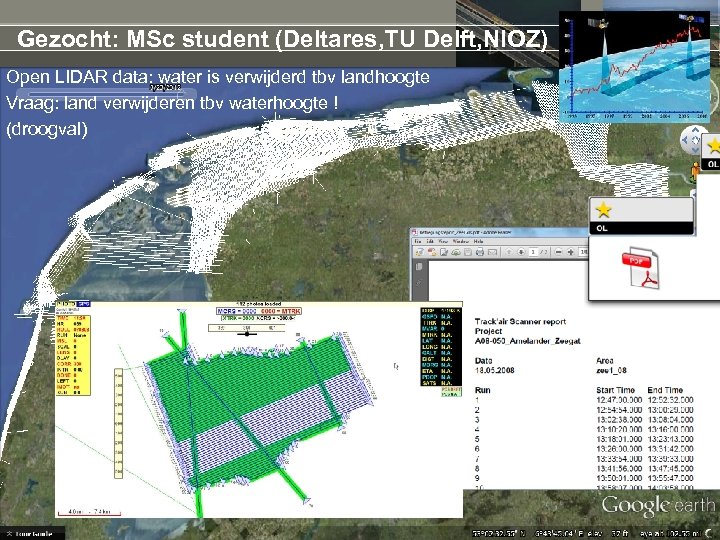Click the Google Earth navigation look joystick
This screenshot has height=540, width=720.
coord(693,139)
